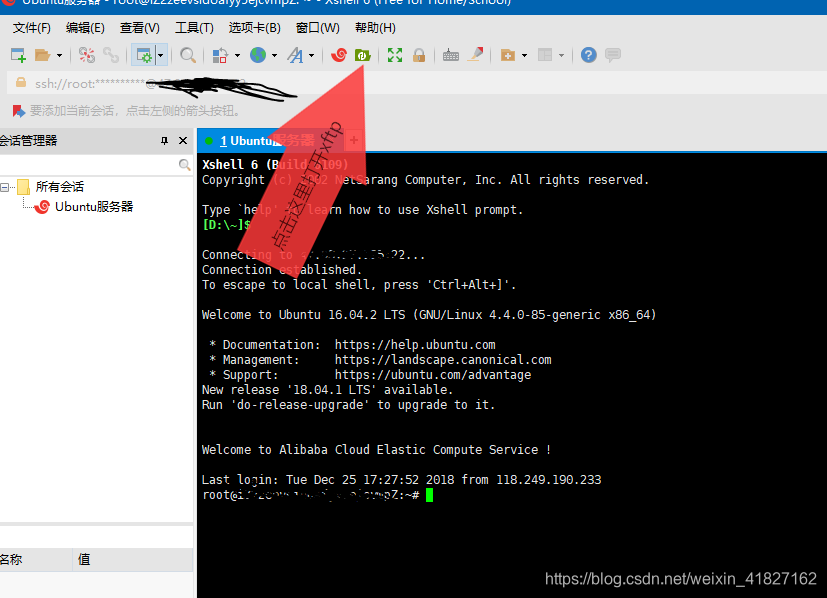The height and width of the screenshot is (598, 827).
Task: Click the new folder plus icon
Action: (507, 55)
